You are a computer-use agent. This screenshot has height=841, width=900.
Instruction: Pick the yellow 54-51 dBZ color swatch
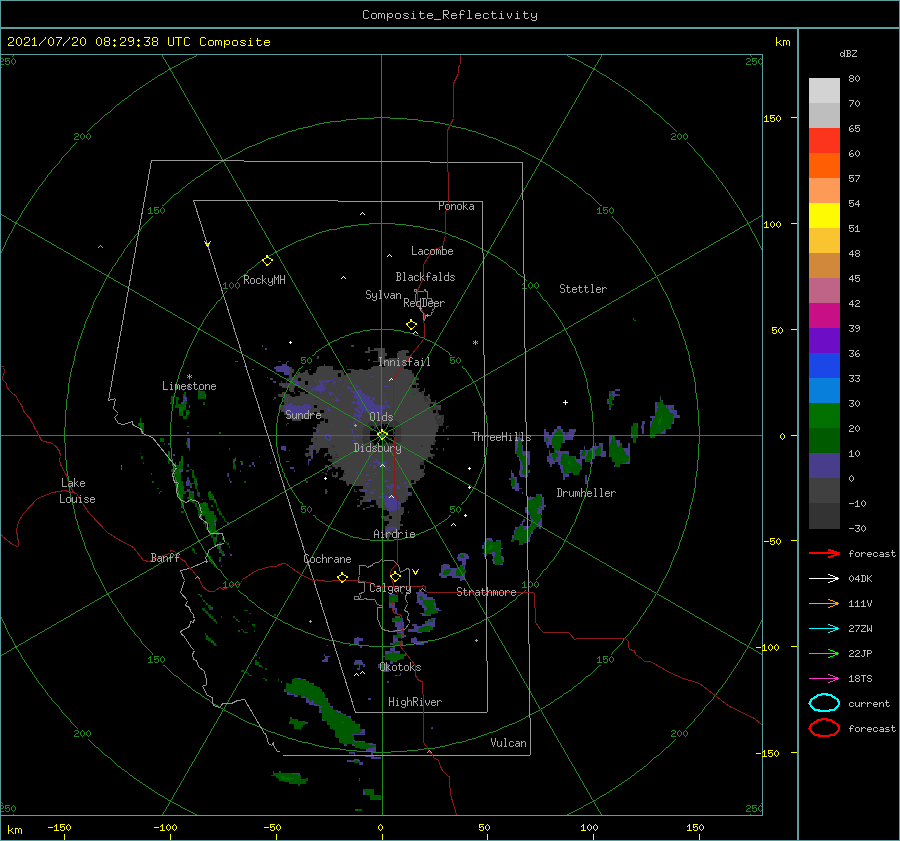(x=824, y=216)
